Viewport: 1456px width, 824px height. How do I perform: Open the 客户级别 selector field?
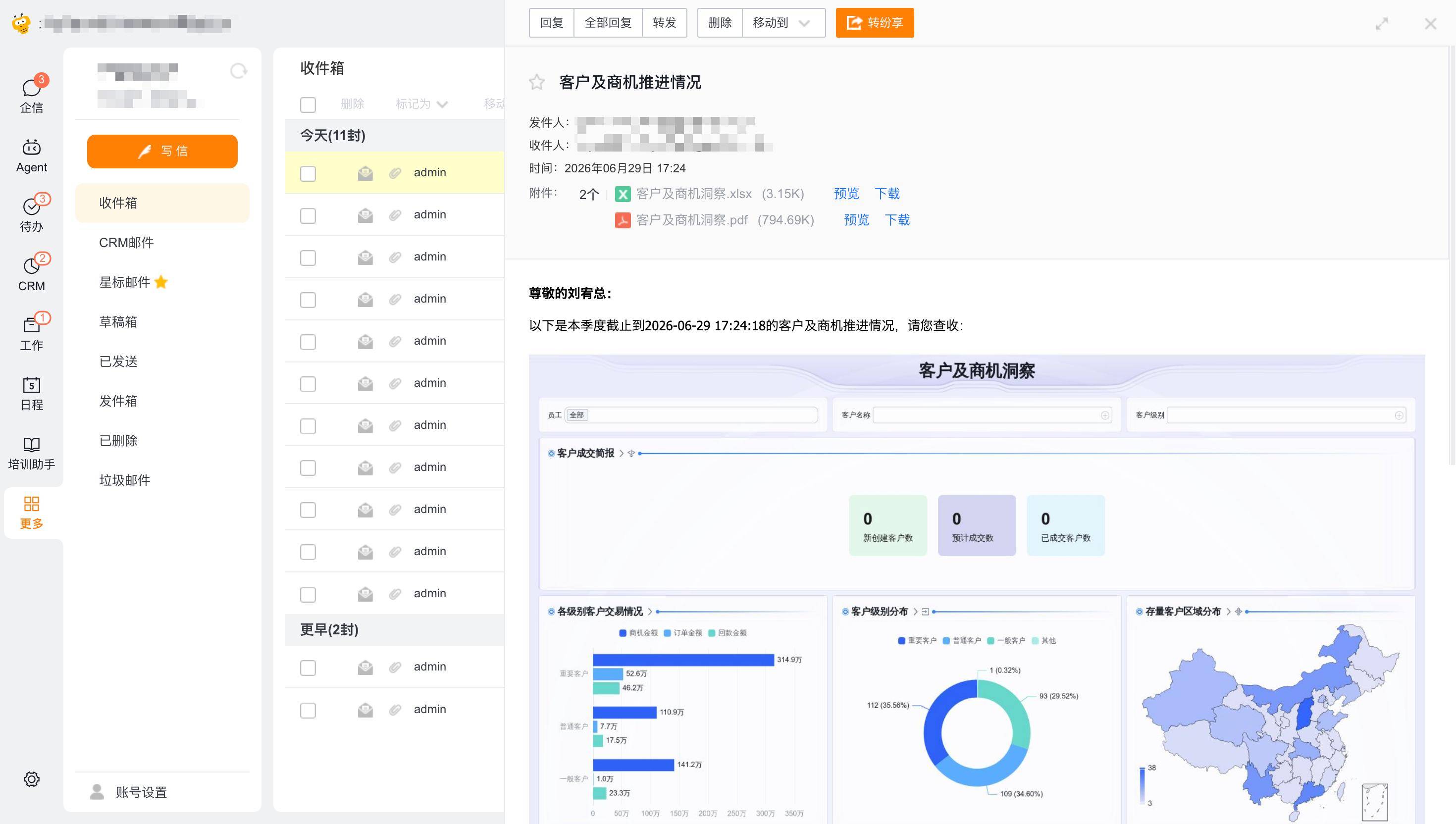pyautogui.click(x=1286, y=415)
